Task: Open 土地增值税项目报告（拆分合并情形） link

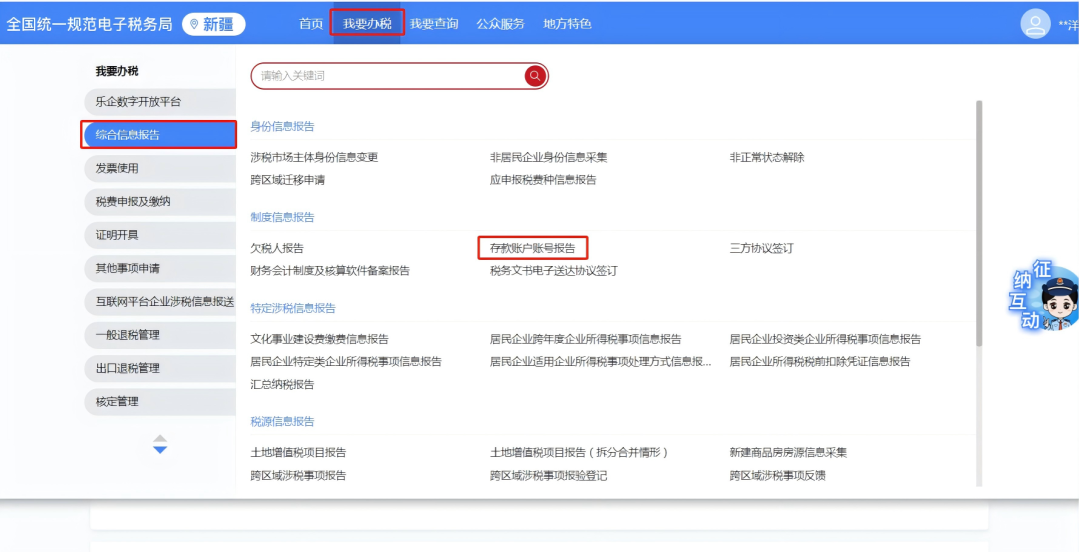Action: 579,453
